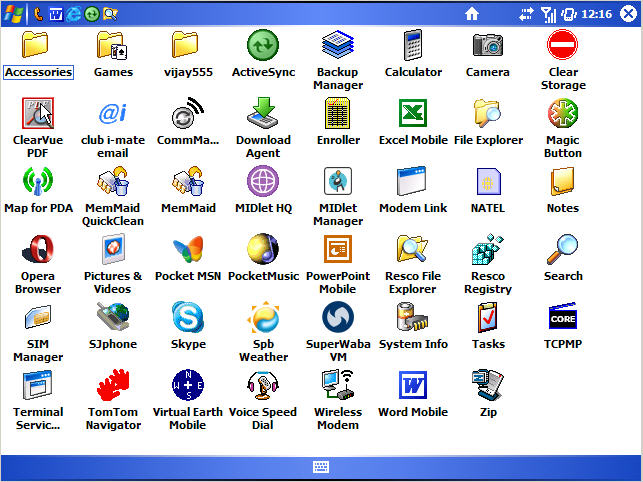This screenshot has height=482, width=643.
Task: Open the Games folder
Action: click(x=113, y=53)
